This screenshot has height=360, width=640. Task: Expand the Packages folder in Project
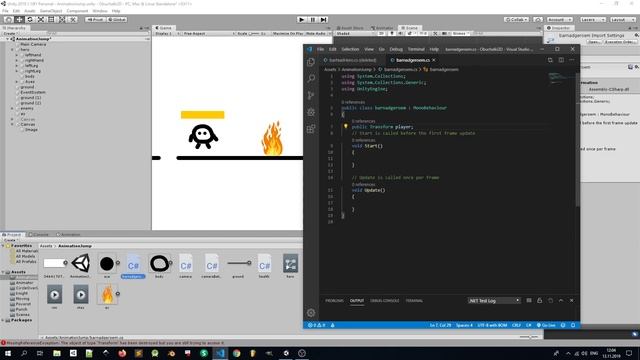click(x=3, y=320)
